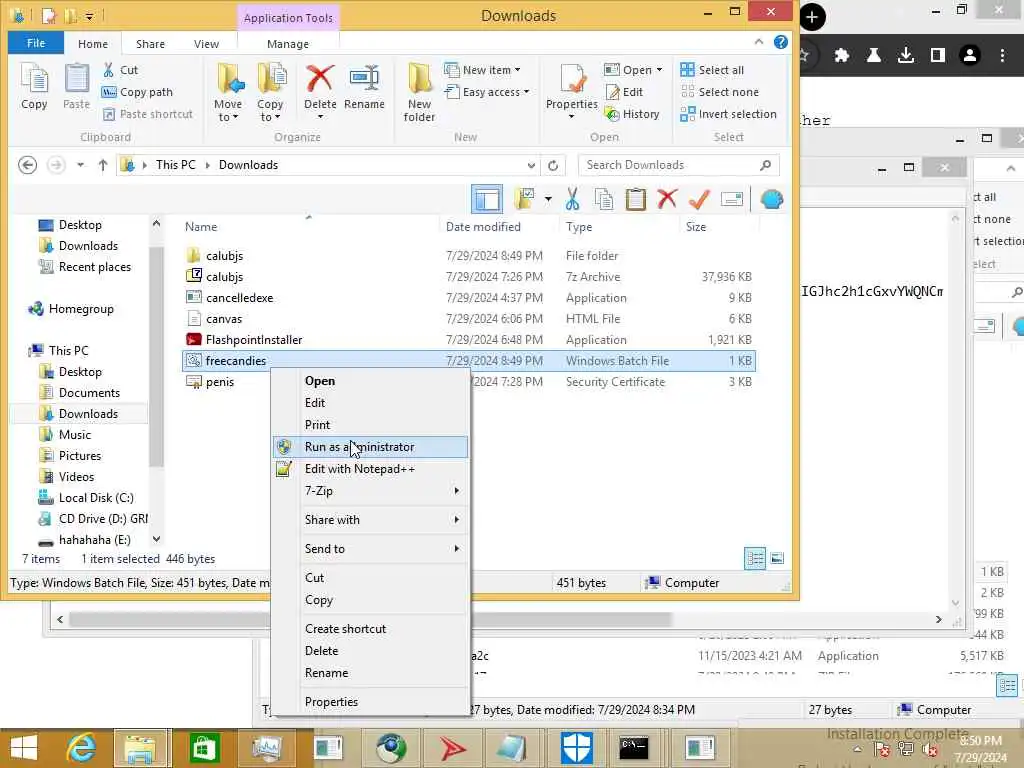Click This PC in the address breadcrumb
This screenshot has height=768, width=1024.
[x=175, y=165]
